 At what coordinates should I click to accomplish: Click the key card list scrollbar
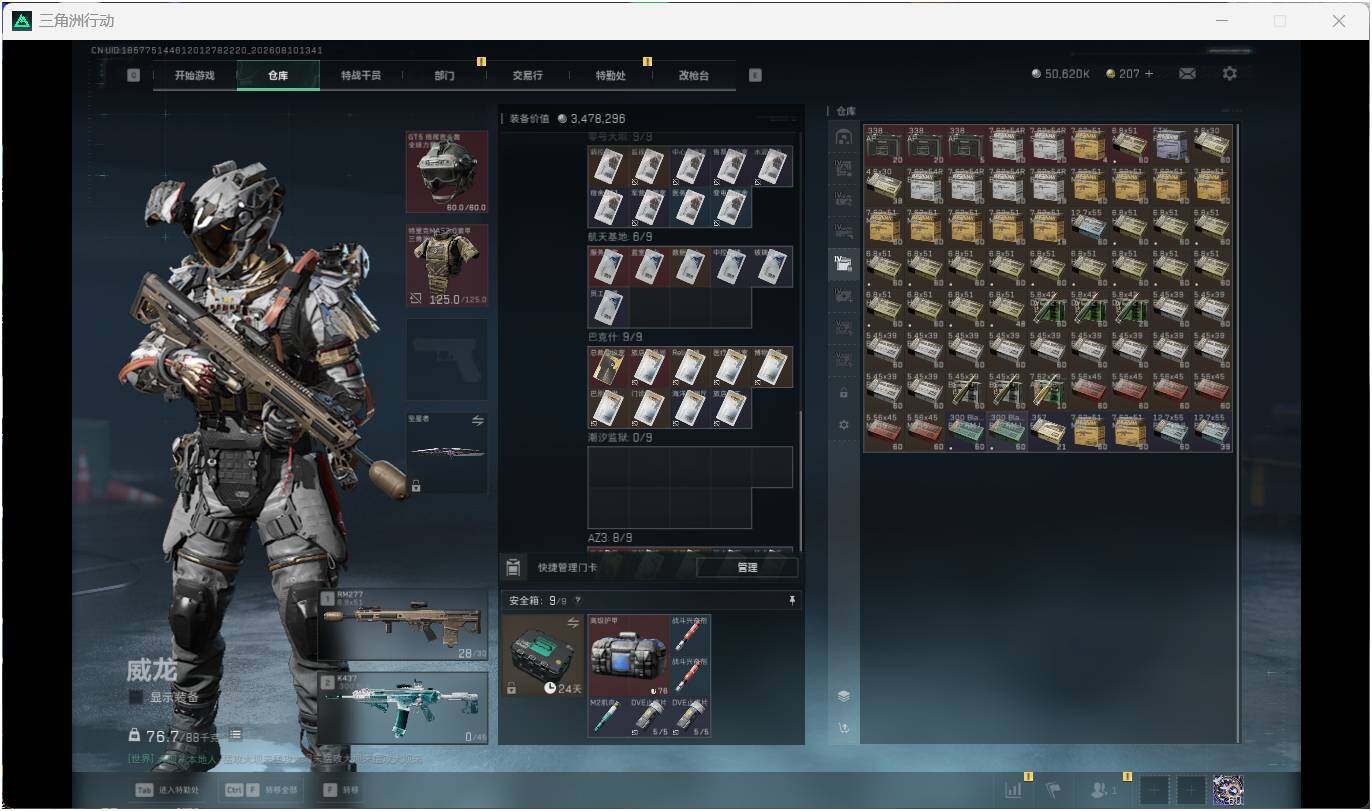pyautogui.click(x=800, y=480)
